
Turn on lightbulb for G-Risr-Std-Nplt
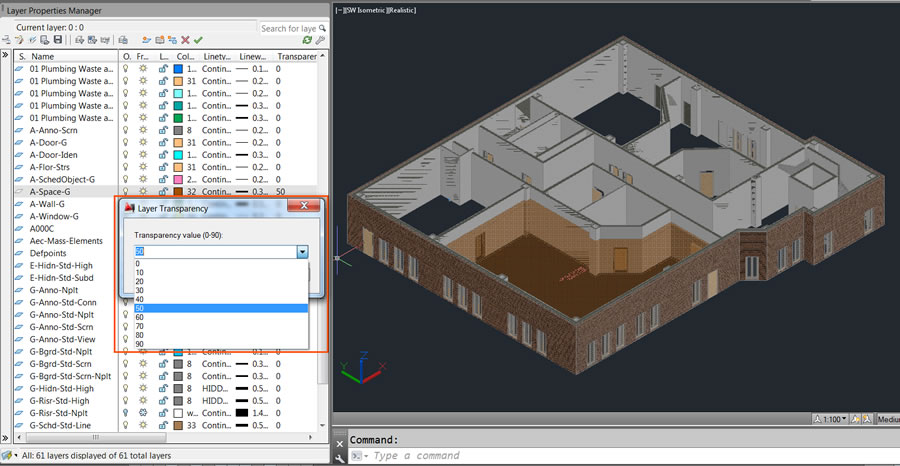coord(125,413)
